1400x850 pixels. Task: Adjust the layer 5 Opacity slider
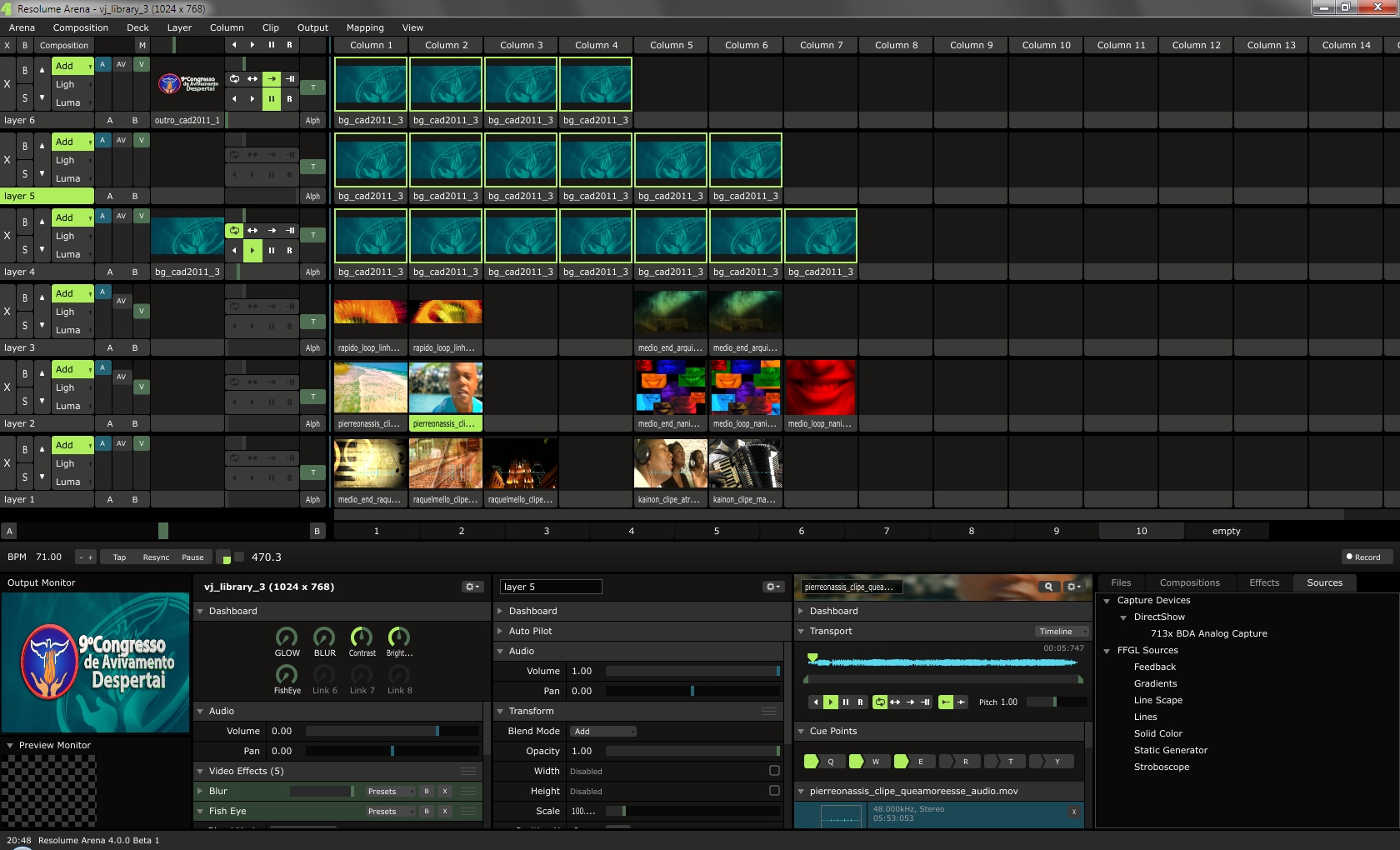click(x=692, y=751)
